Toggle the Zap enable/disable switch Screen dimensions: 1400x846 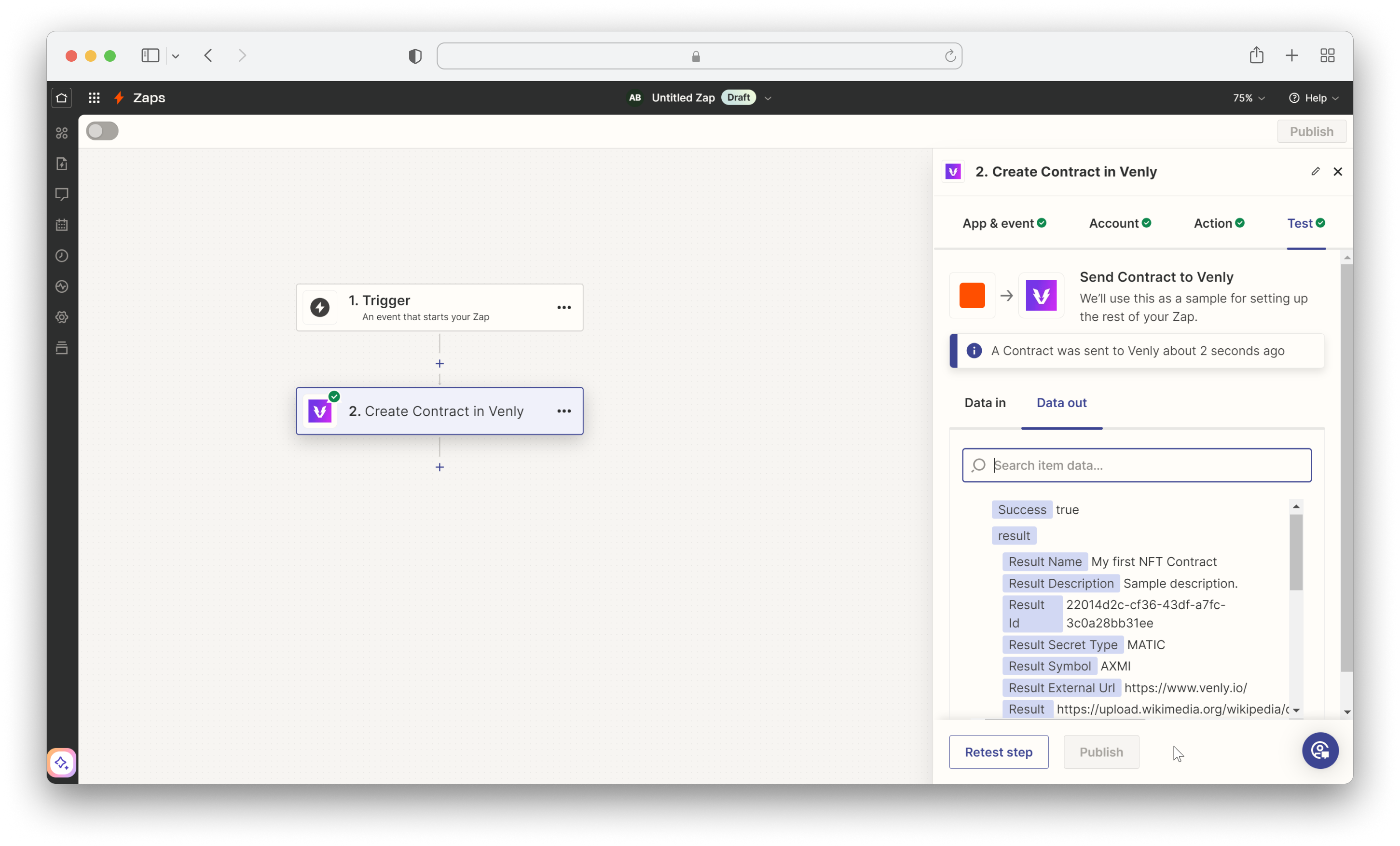(102, 131)
